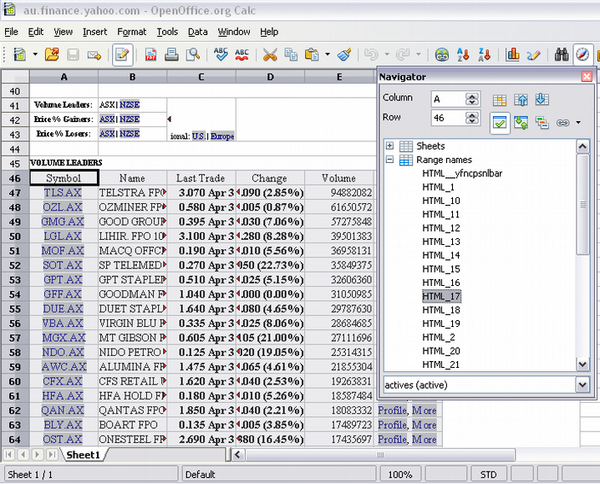Click the Navigator Row input field

click(448, 118)
